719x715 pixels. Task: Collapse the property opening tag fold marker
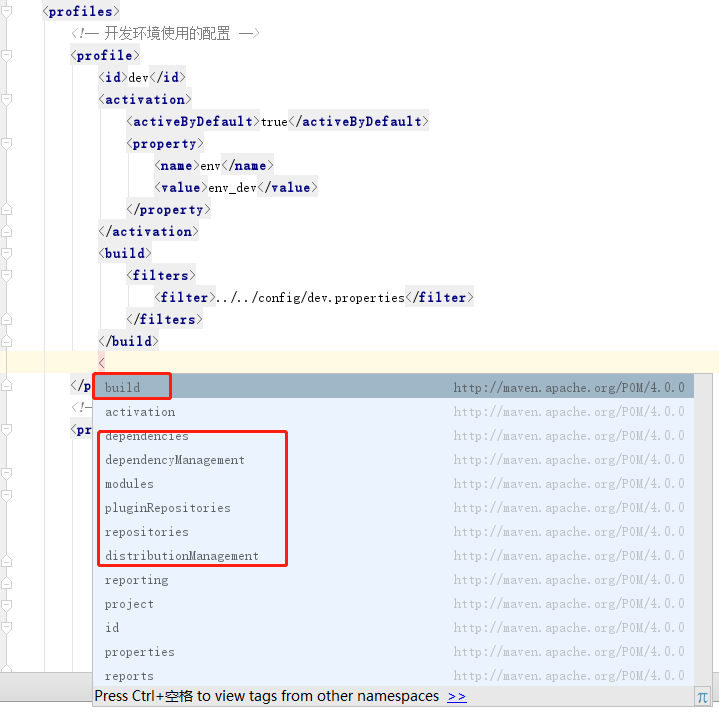click(x=6, y=144)
